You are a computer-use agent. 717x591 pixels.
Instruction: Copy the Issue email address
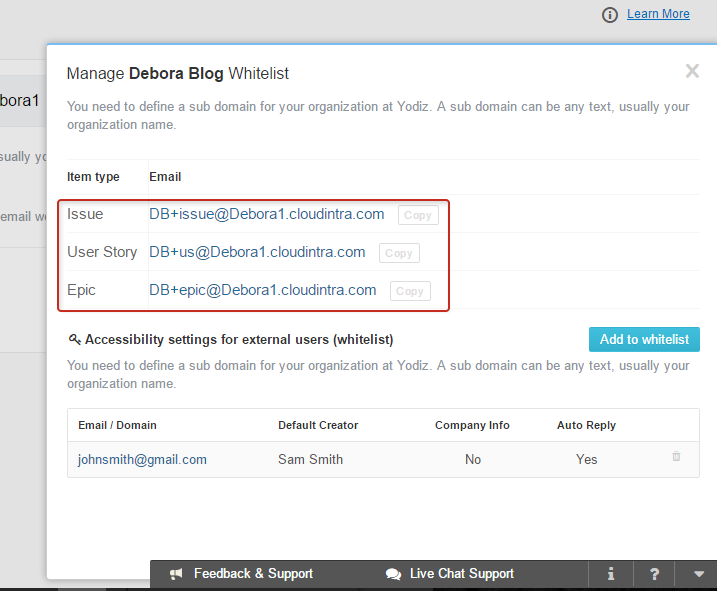[x=418, y=215]
